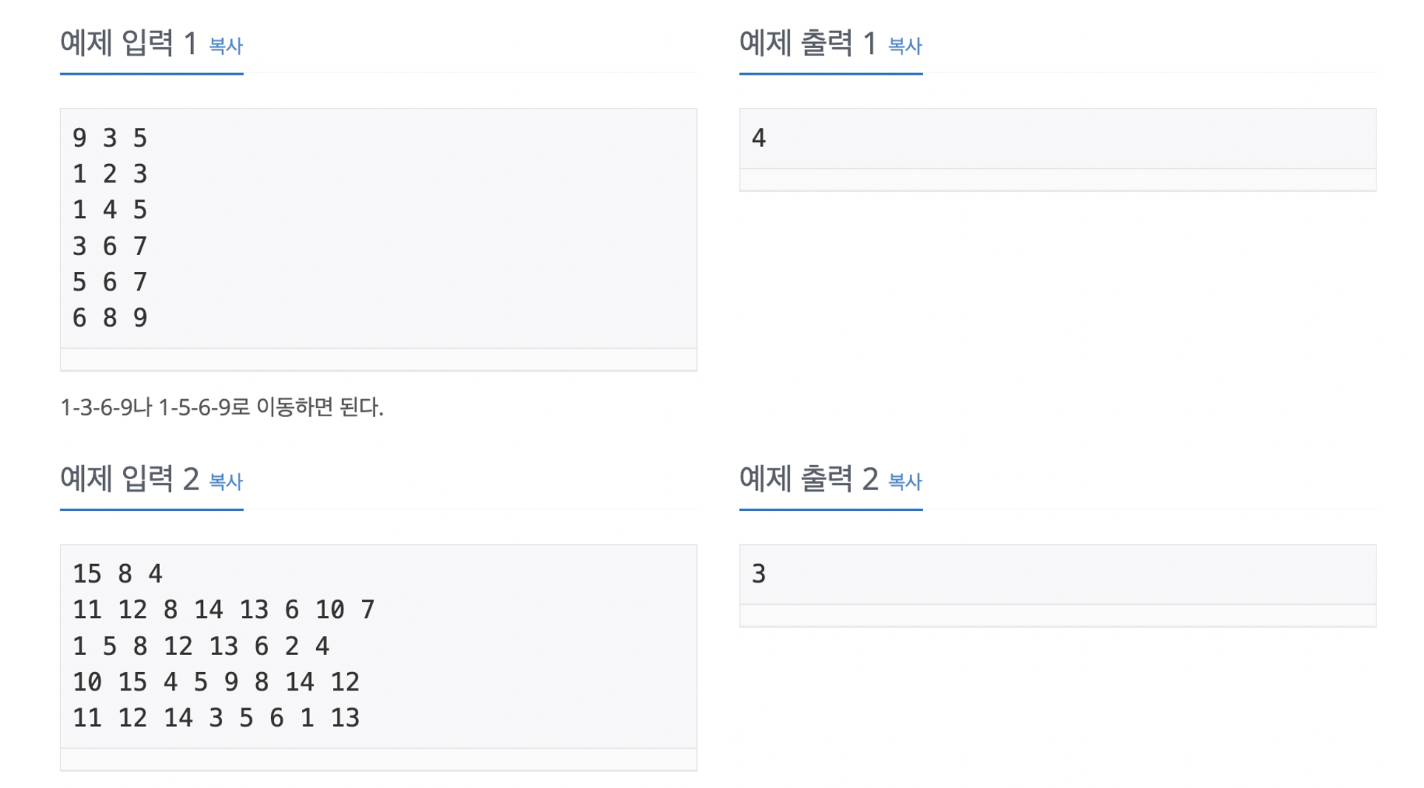Click the output value 3 in output 2
The height and width of the screenshot is (788, 1424).
pos(759,574)
